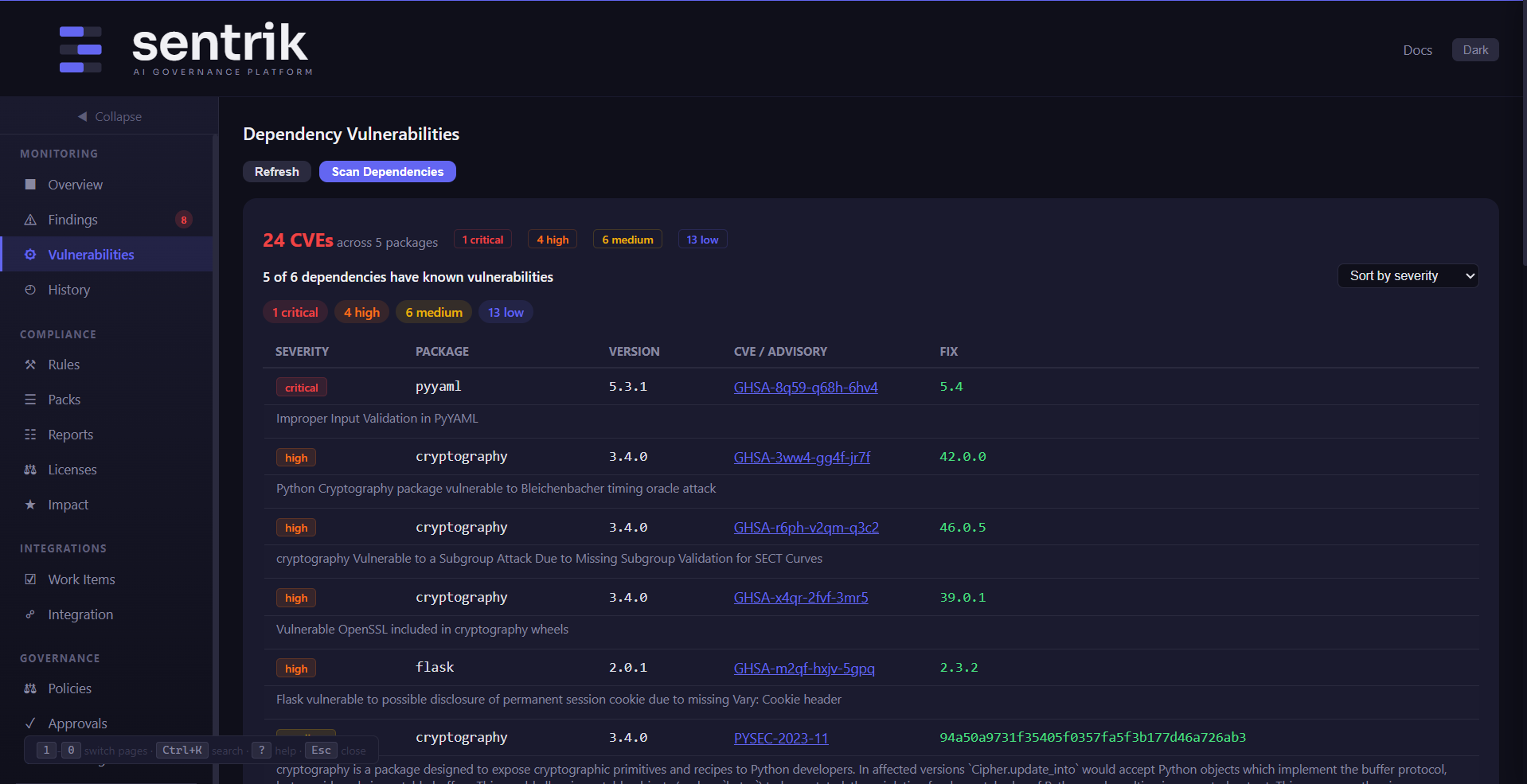
Task: Toggle the Dark theme button
Action: [x=1475, y=49]
